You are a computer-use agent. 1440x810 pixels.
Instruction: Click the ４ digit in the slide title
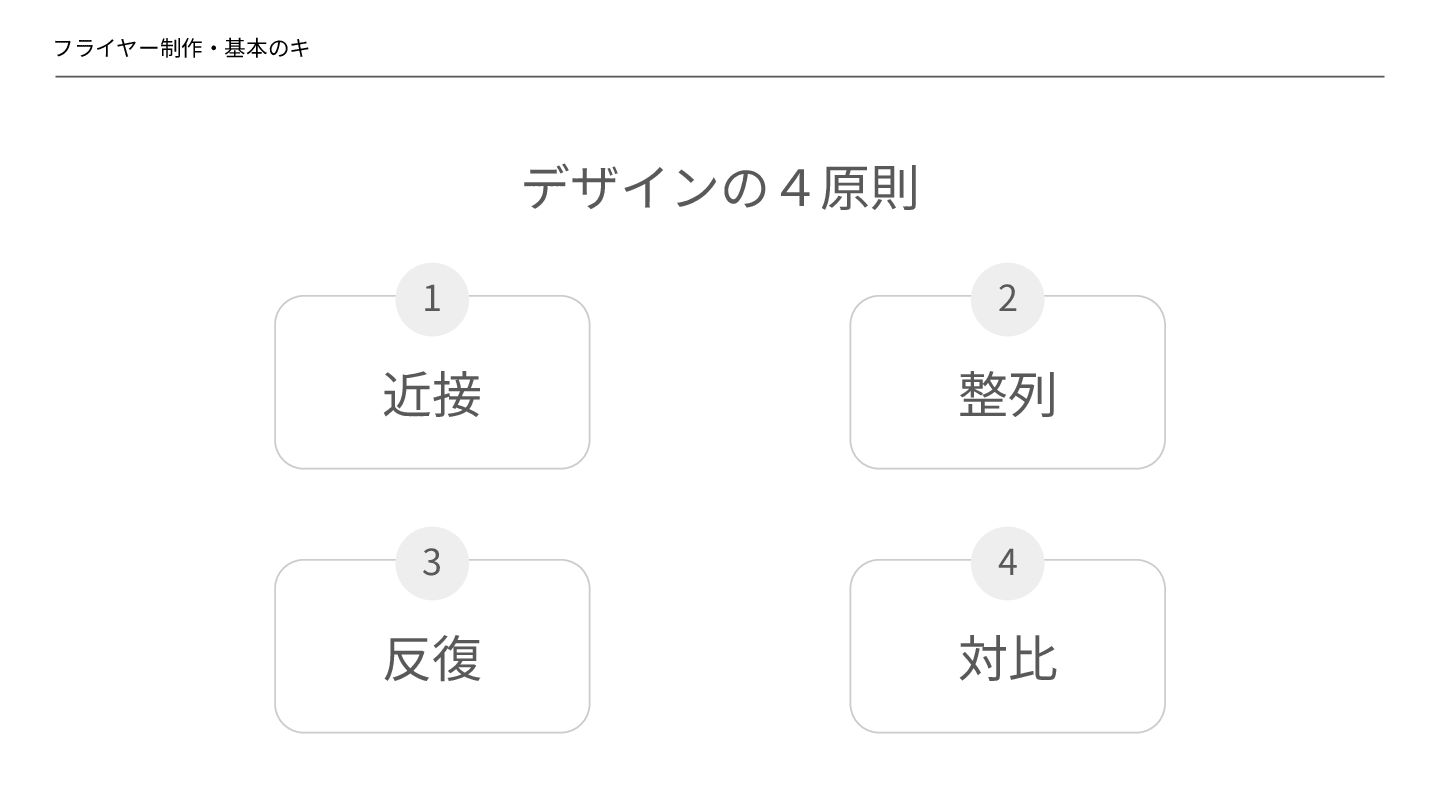pos(793,188)
